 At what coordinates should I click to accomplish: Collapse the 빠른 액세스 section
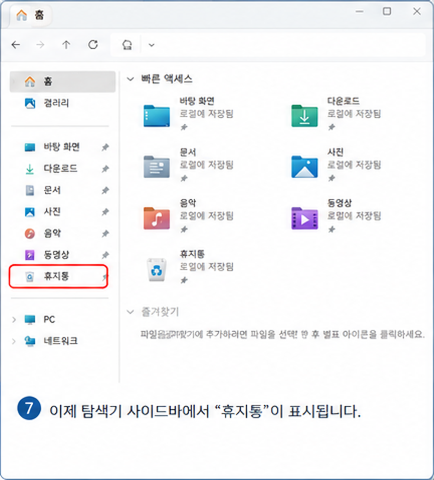click(x=130, y=79)
